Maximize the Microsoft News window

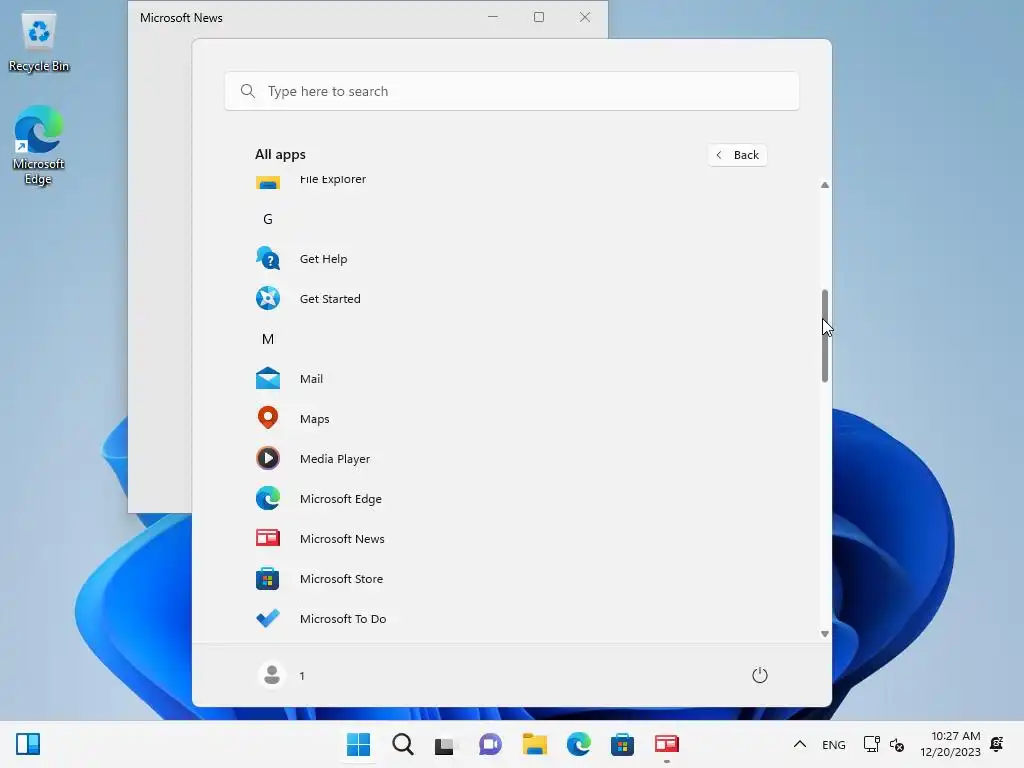539,18
